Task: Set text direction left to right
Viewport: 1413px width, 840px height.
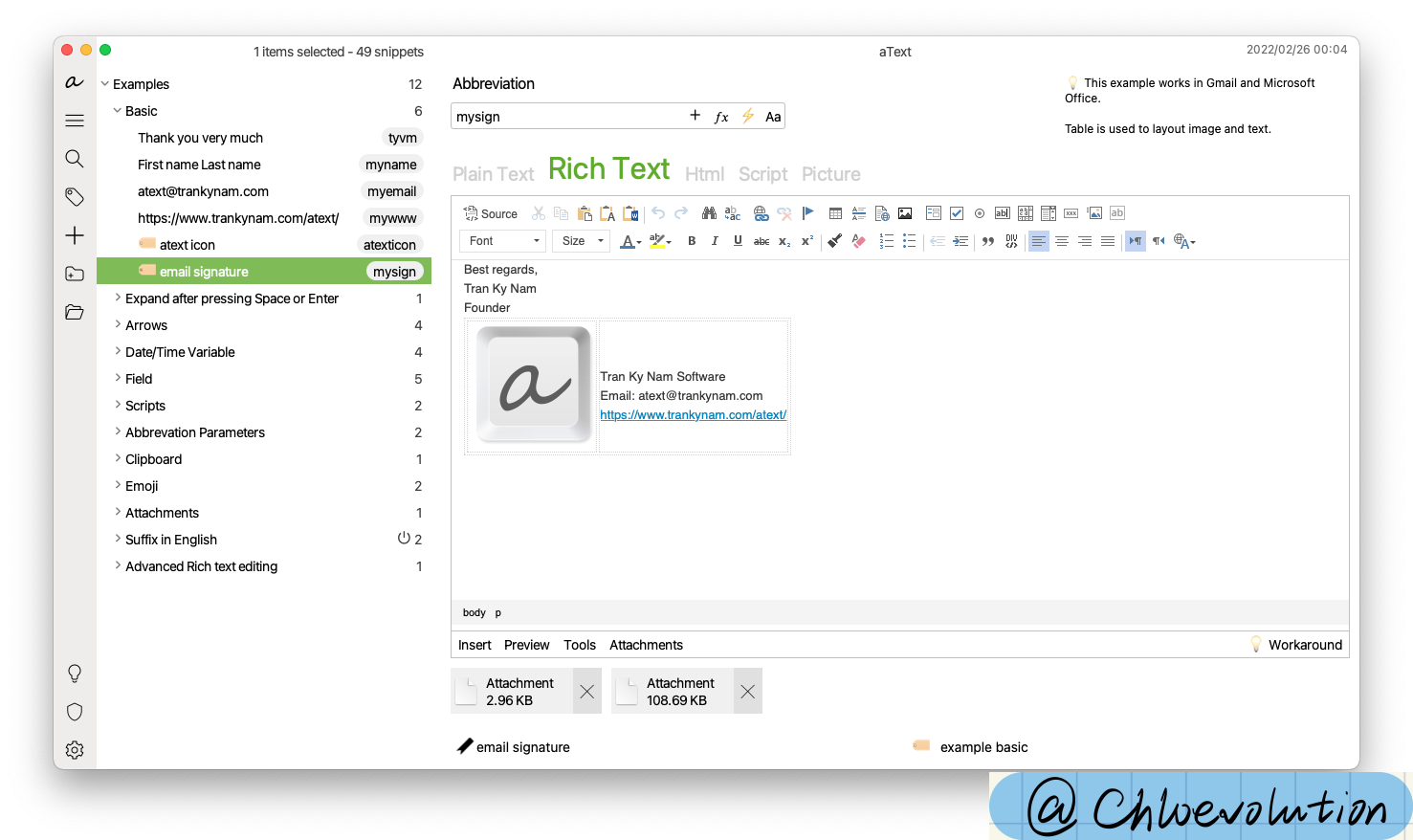Action: pyautogui.click(x=1136, y=241)
